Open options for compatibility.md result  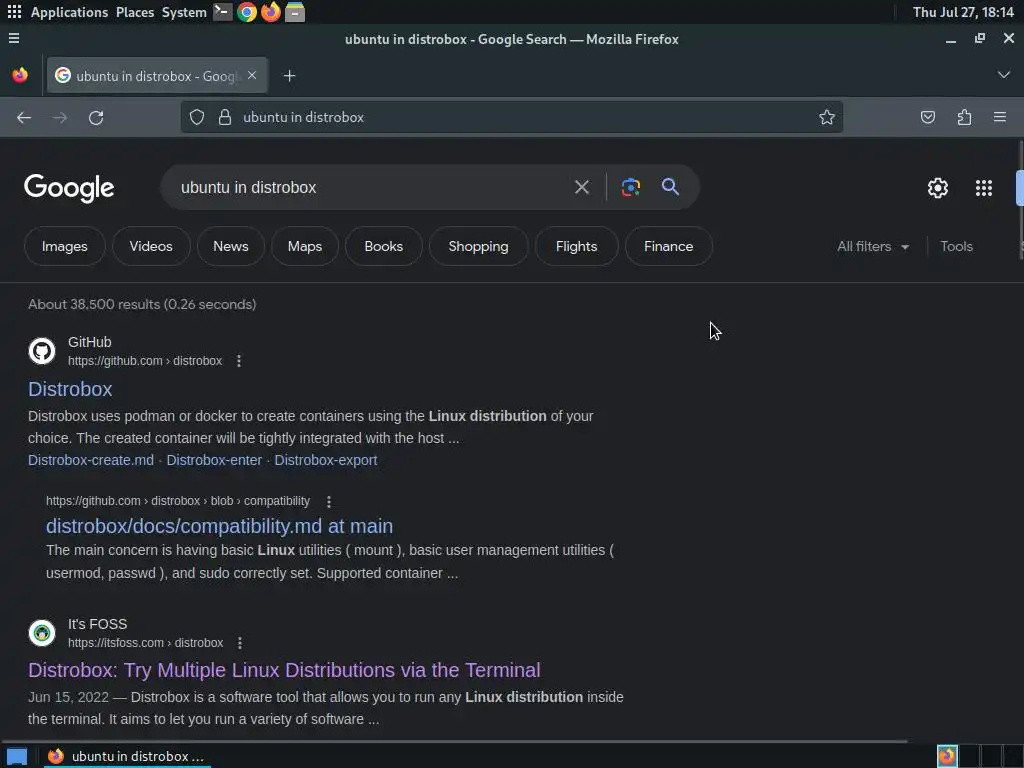(328, 502)
